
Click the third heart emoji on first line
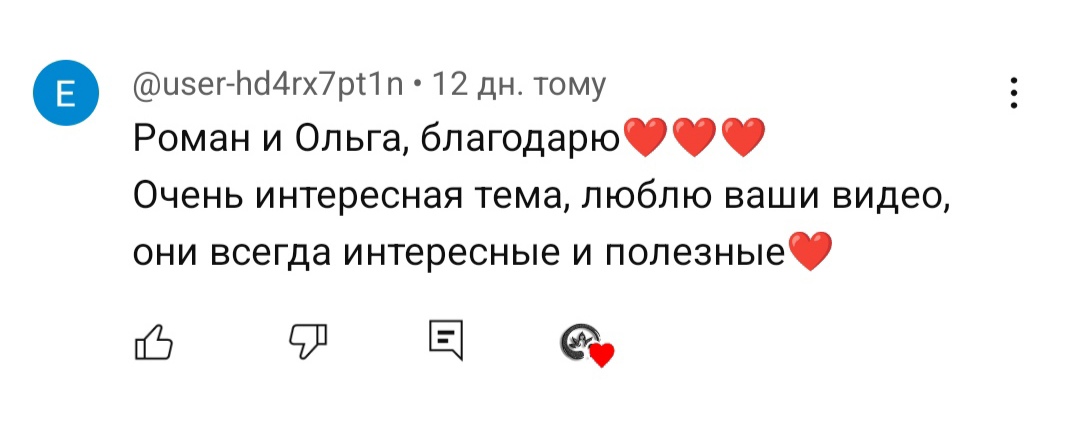coord(742,139)
